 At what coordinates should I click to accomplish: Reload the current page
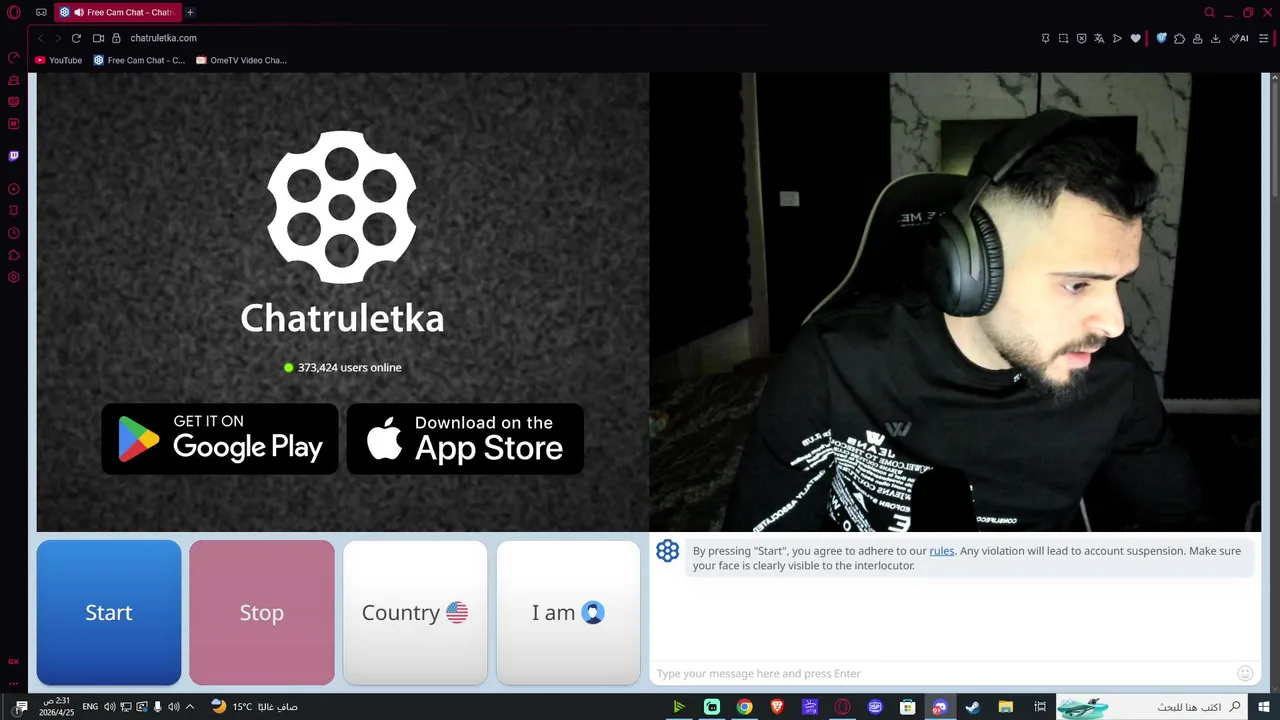point(76,38)
